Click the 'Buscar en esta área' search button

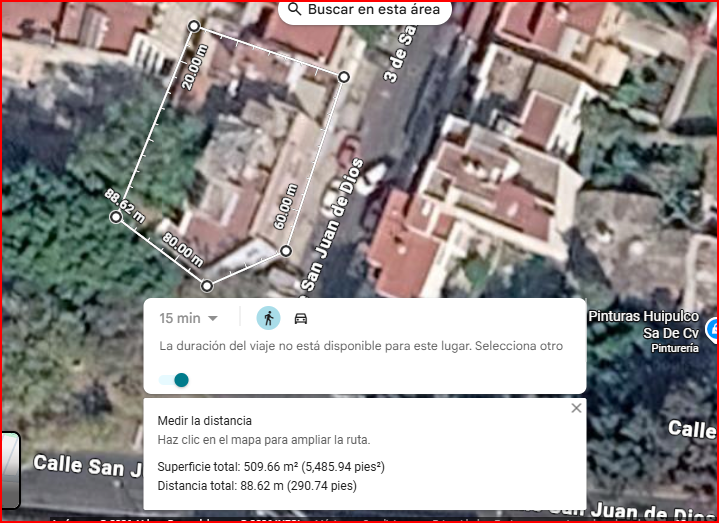tap(365, 10)
